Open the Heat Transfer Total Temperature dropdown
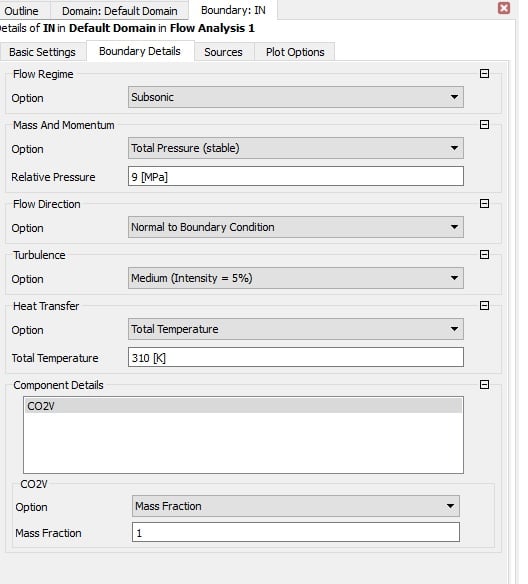The image size is (528, 584). 296,329
